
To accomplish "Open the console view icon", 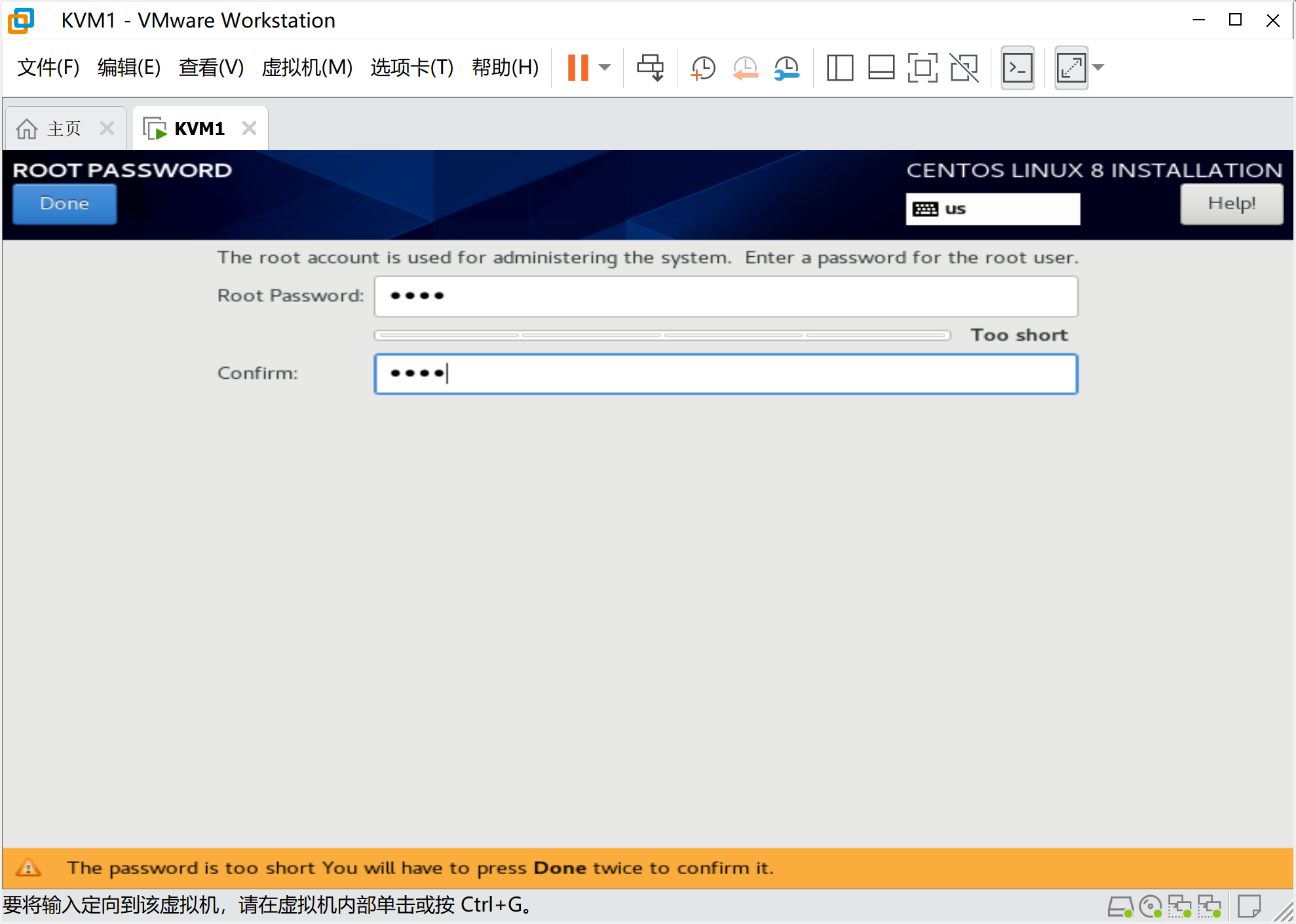I will click(x=1018, y=67).
